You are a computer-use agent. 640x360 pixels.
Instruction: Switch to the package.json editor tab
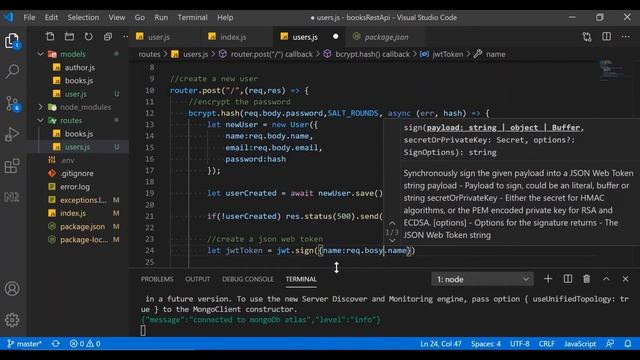pos(386,37)
